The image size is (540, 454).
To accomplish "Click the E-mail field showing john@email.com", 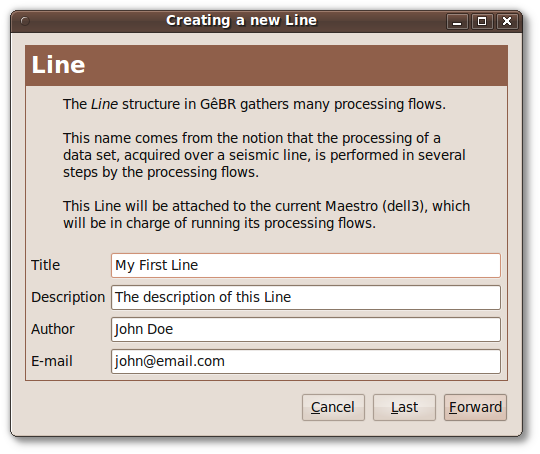I will pos(306,361).
